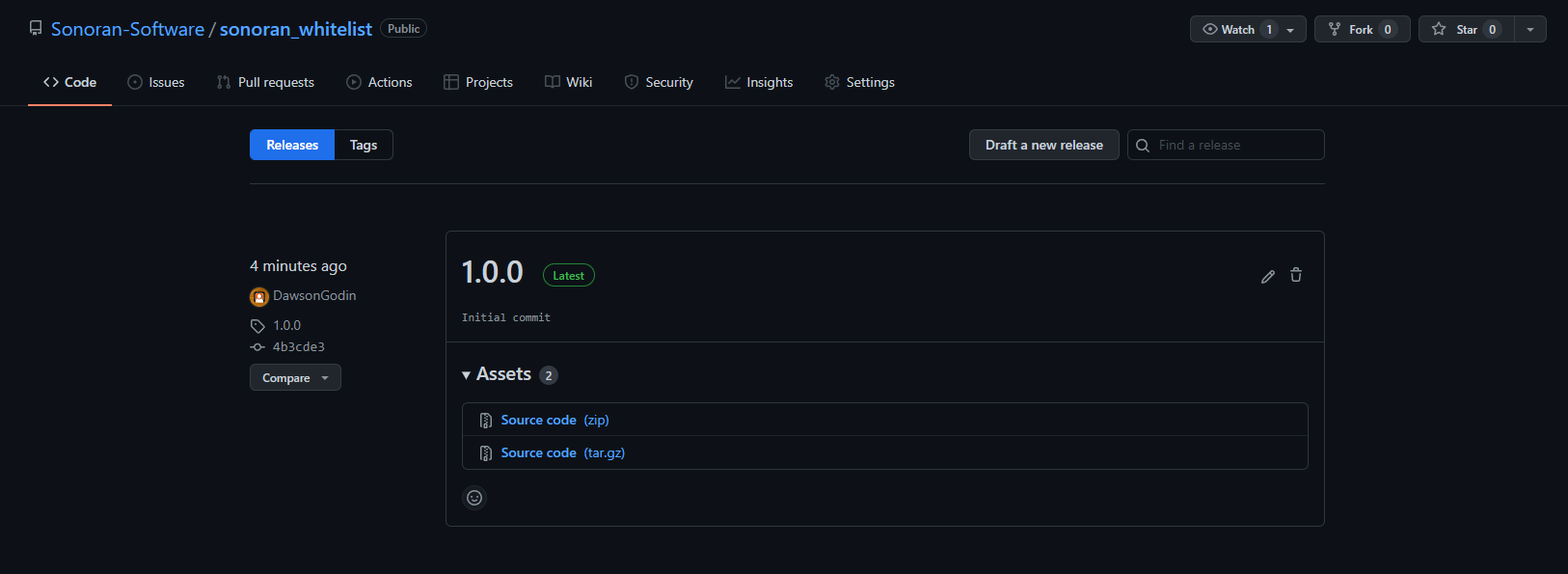Open the Compare dropdown
1568x574 pixels.
295,378
